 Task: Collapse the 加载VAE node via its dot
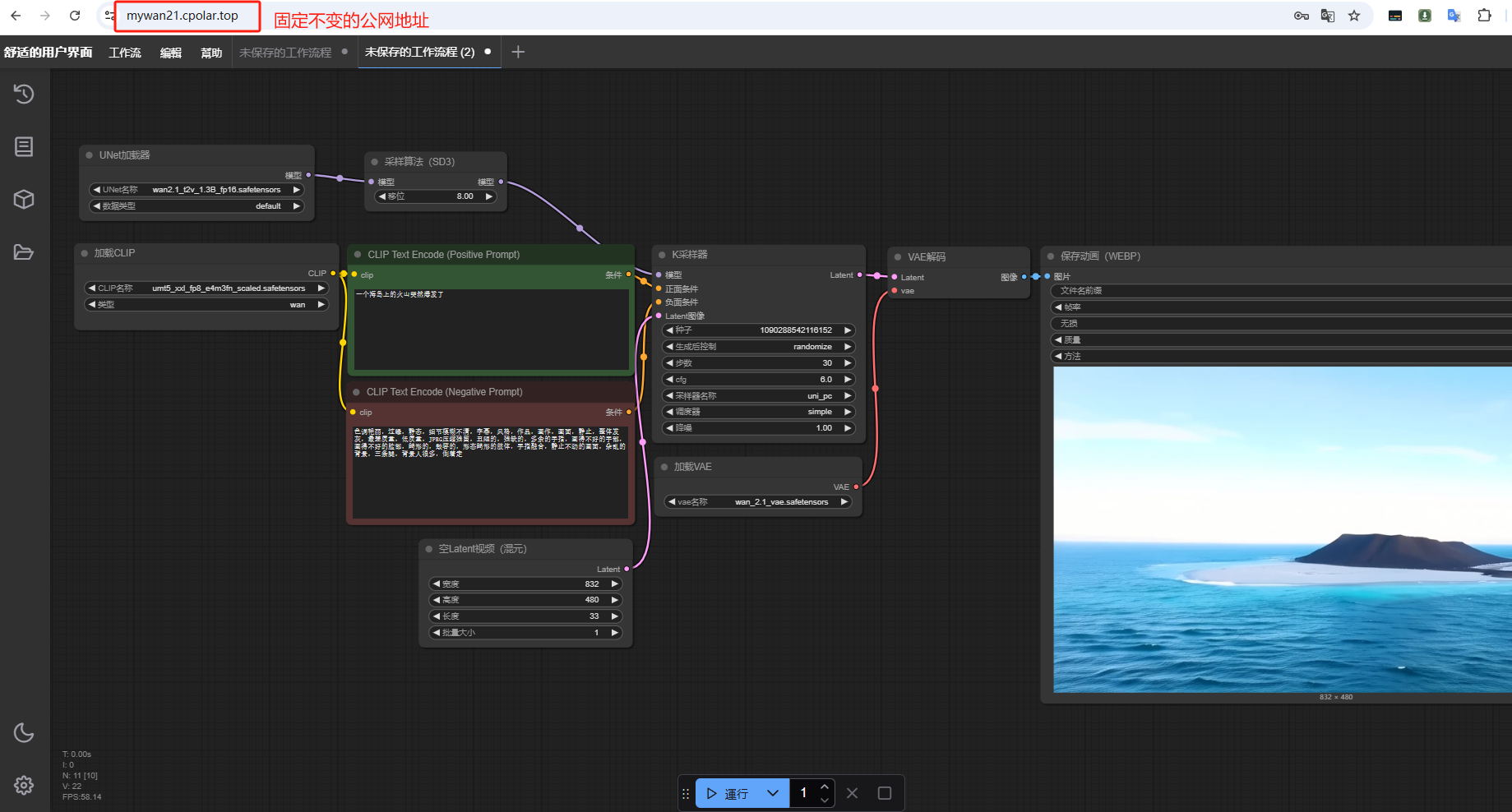point(664,467)
